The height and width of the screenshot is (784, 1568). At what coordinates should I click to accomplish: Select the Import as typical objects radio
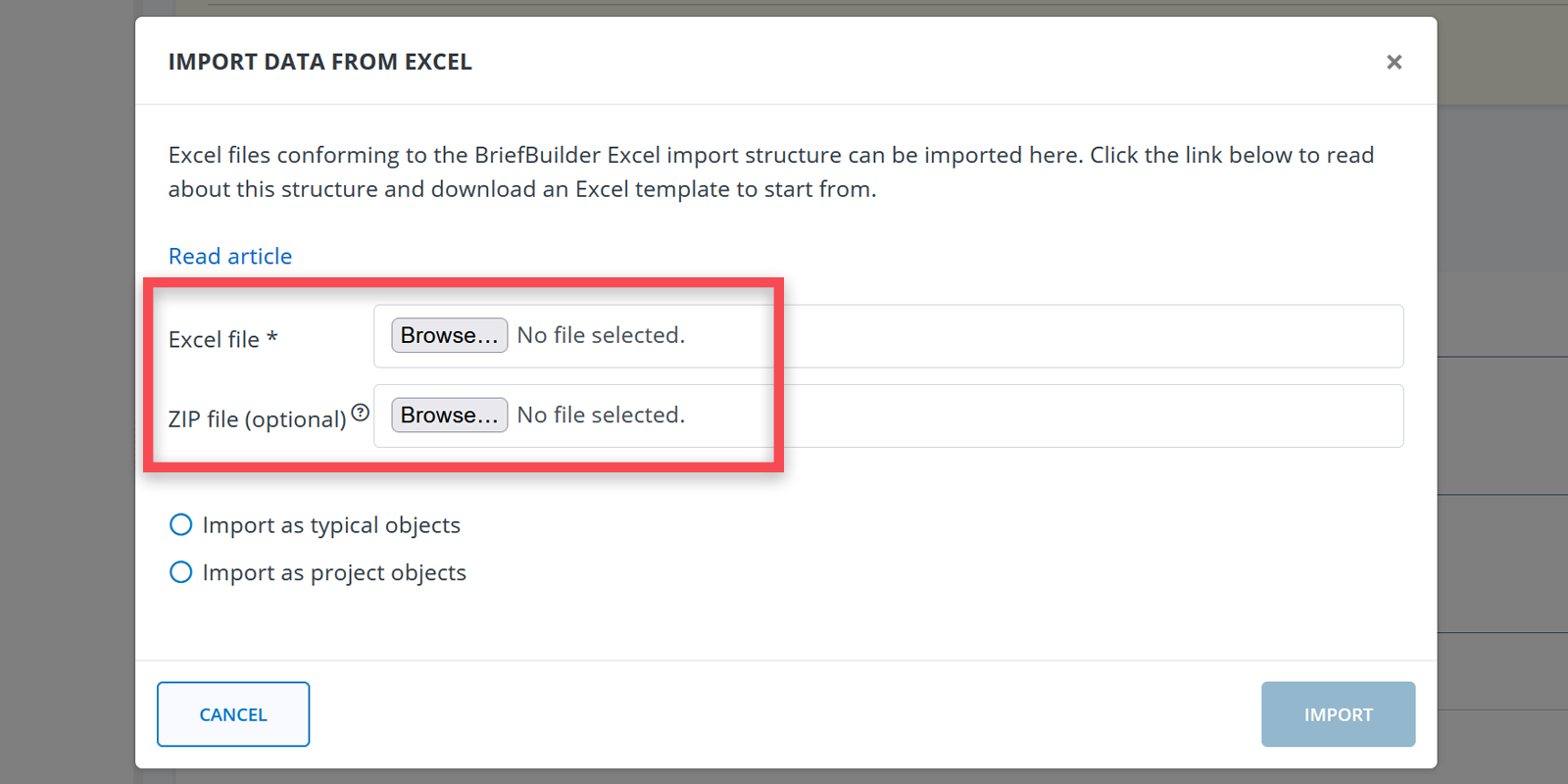tap(181, 525)
